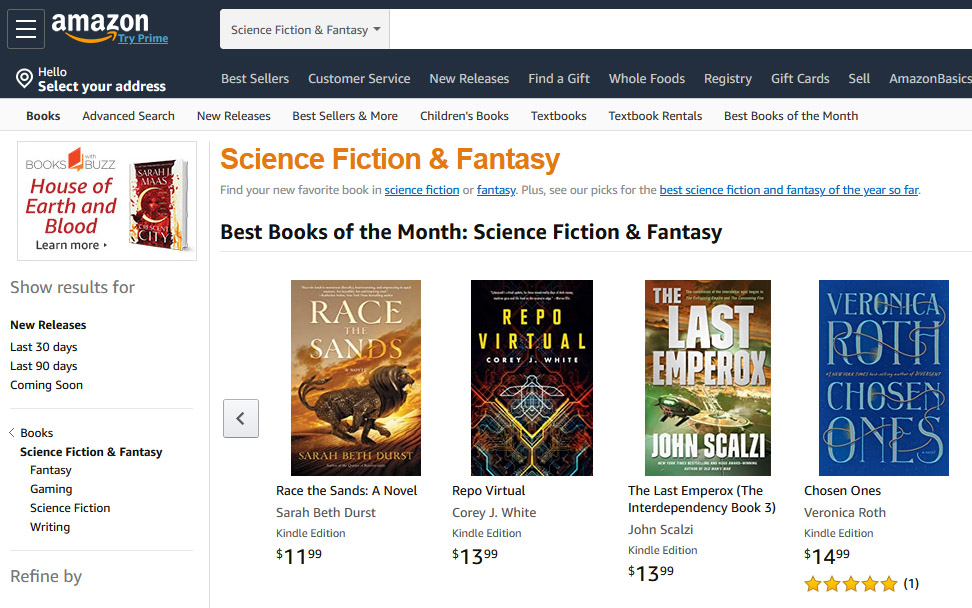The image size is (972, 608).
Task: Click the carousel previous arrow
Action: pyautogui.click(x=240, y=418)
